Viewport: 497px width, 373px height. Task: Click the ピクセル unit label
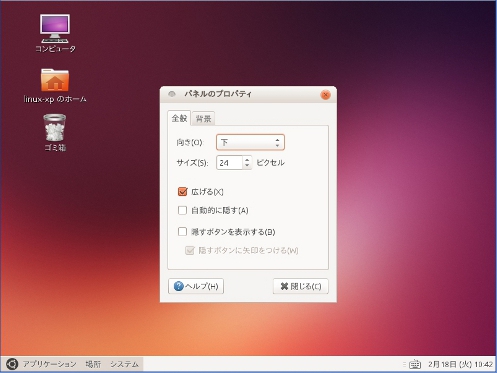click(x=270, y=163)
